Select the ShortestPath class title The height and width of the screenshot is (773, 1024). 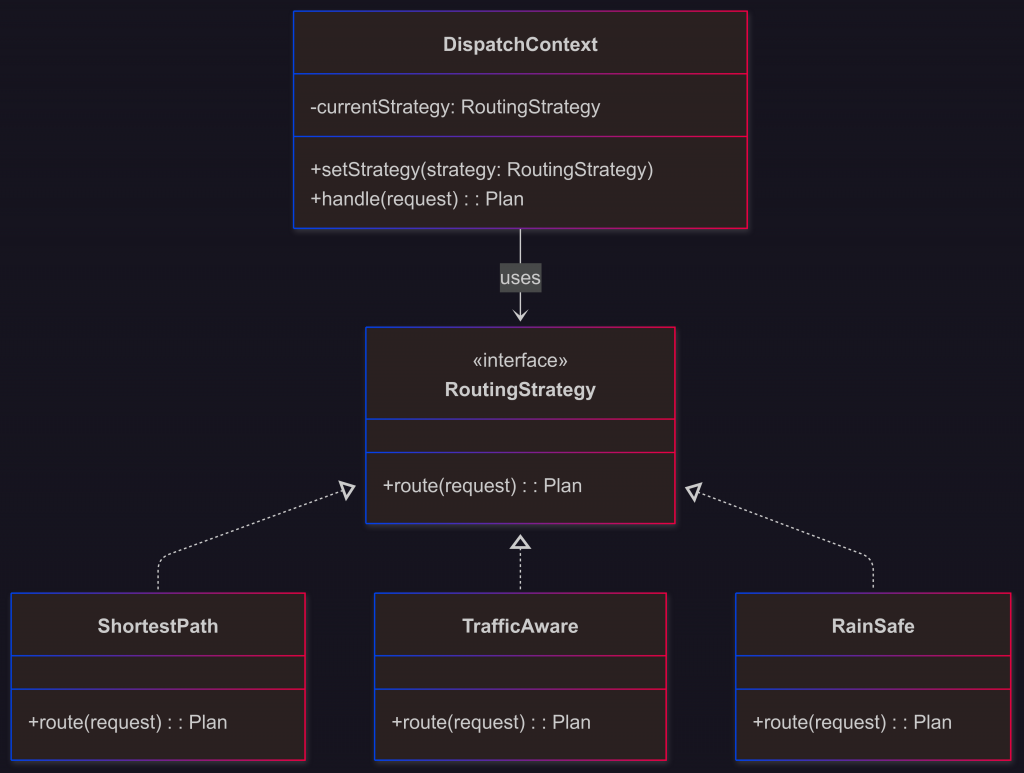coord(158,626)
